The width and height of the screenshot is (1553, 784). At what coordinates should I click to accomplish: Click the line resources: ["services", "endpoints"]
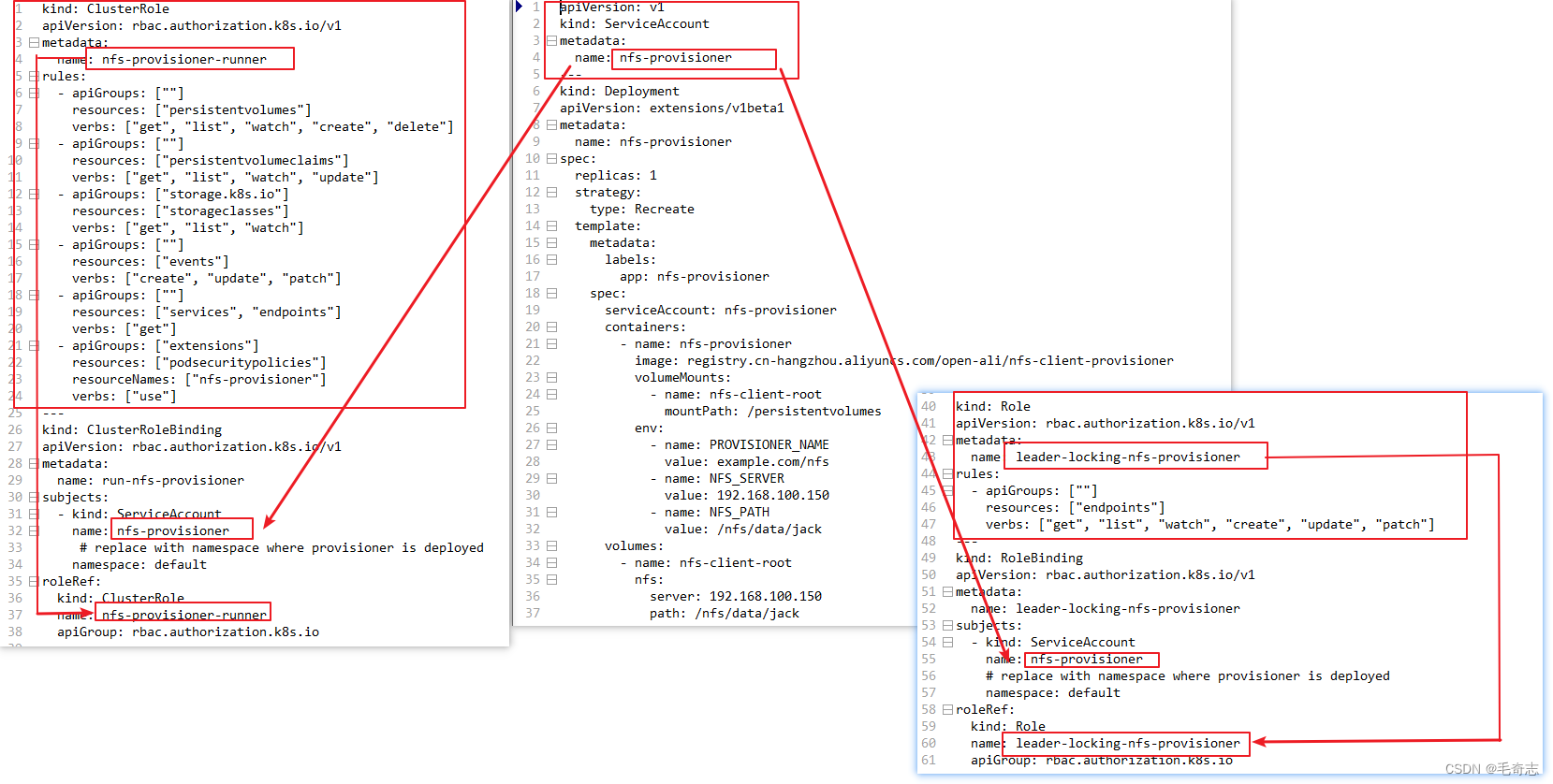tap(207, 312)
